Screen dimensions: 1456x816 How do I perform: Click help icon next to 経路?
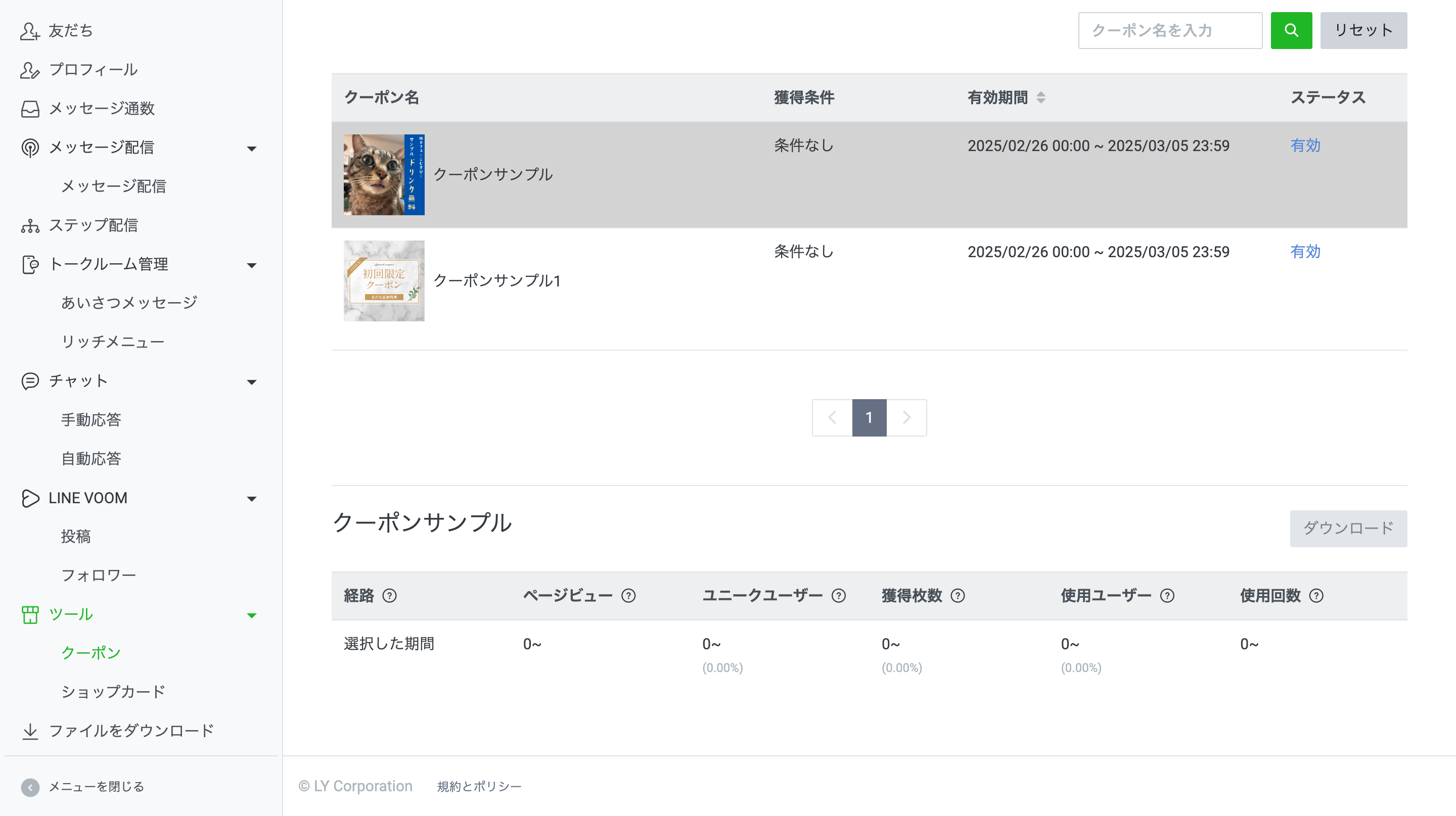pyautogui.click(x=389, y=596)
